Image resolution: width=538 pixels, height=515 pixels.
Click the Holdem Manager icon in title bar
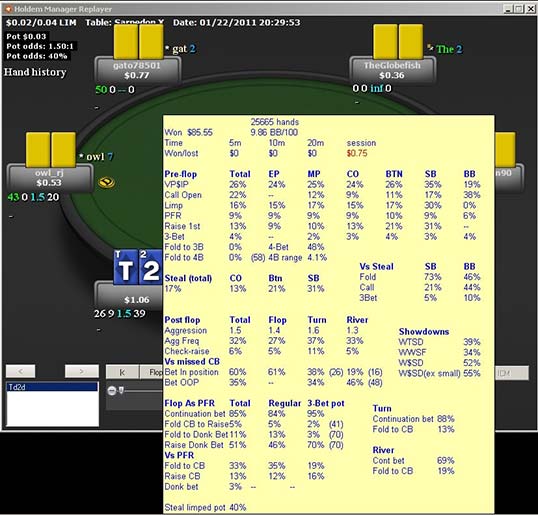[9, 9]
